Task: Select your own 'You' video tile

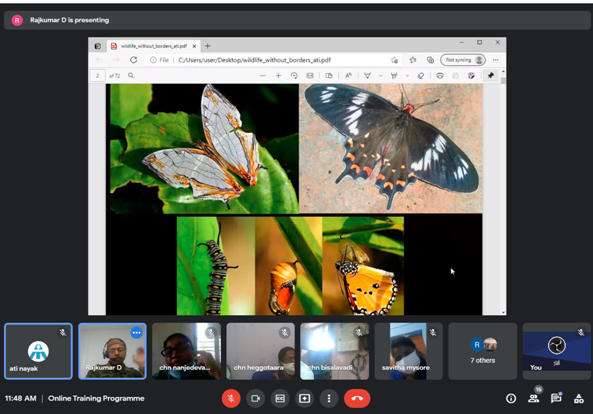Action: (x=557, y=351)
